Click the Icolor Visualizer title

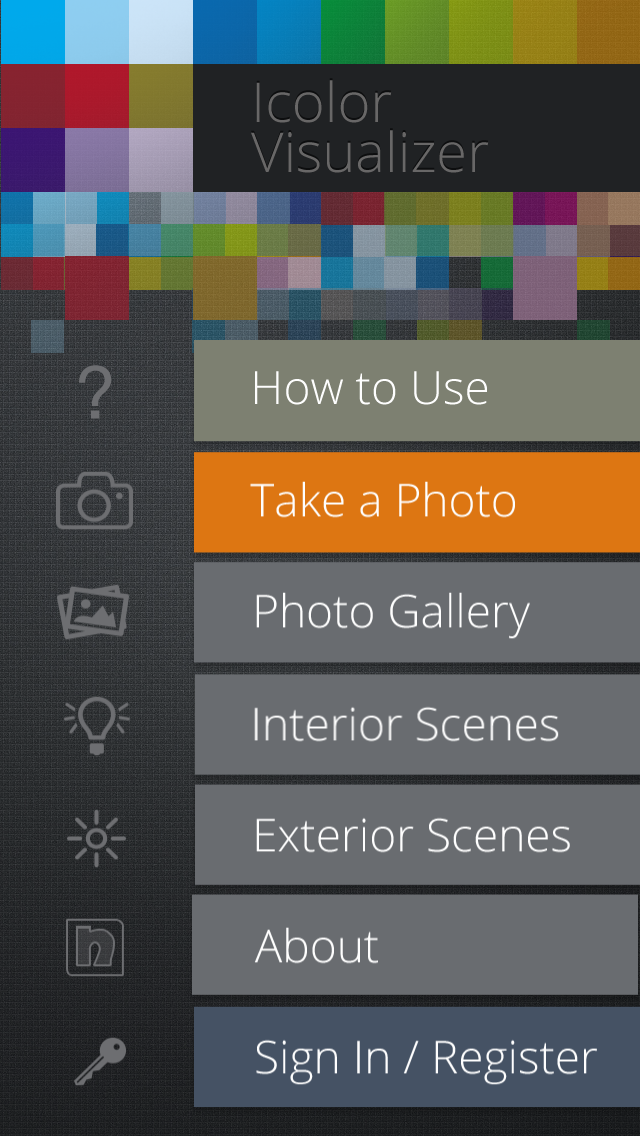tap(370, 128)
